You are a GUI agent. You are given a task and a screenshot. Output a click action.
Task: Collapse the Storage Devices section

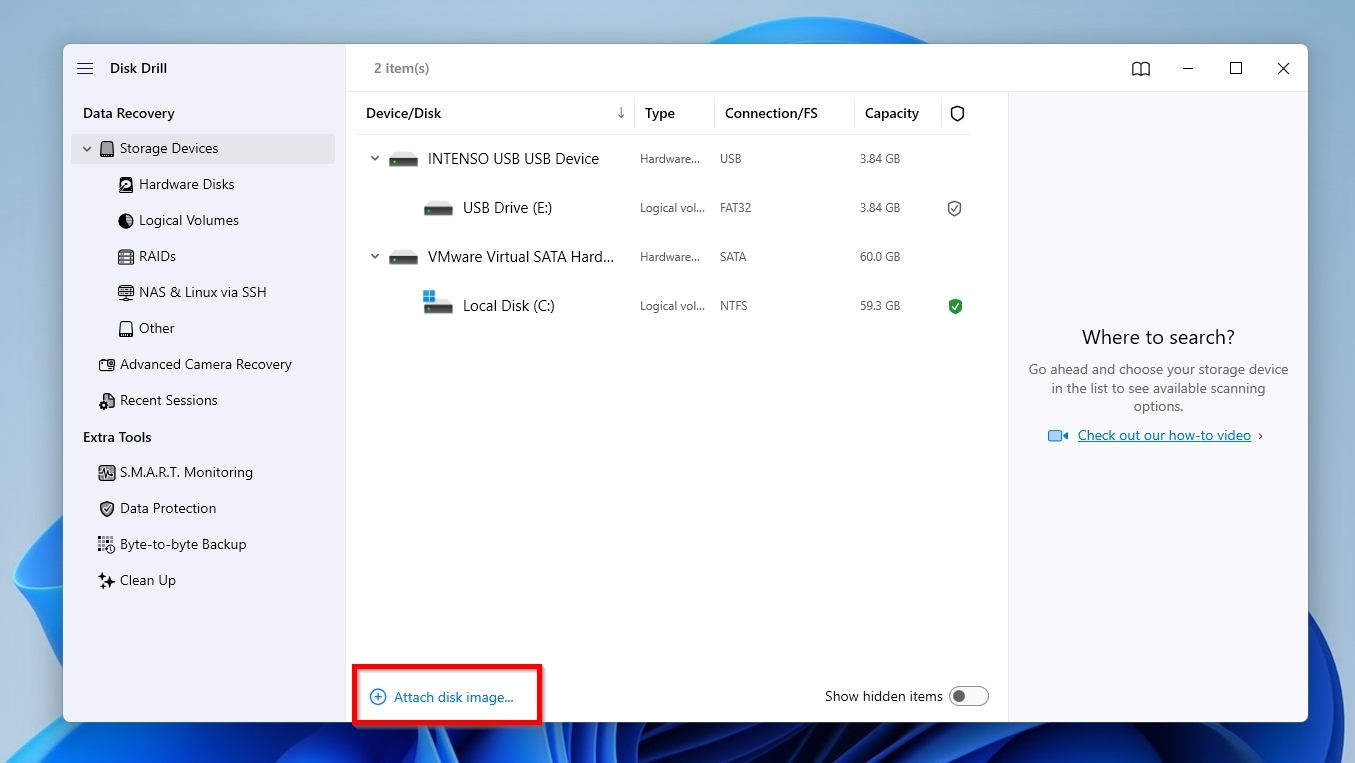87,148
